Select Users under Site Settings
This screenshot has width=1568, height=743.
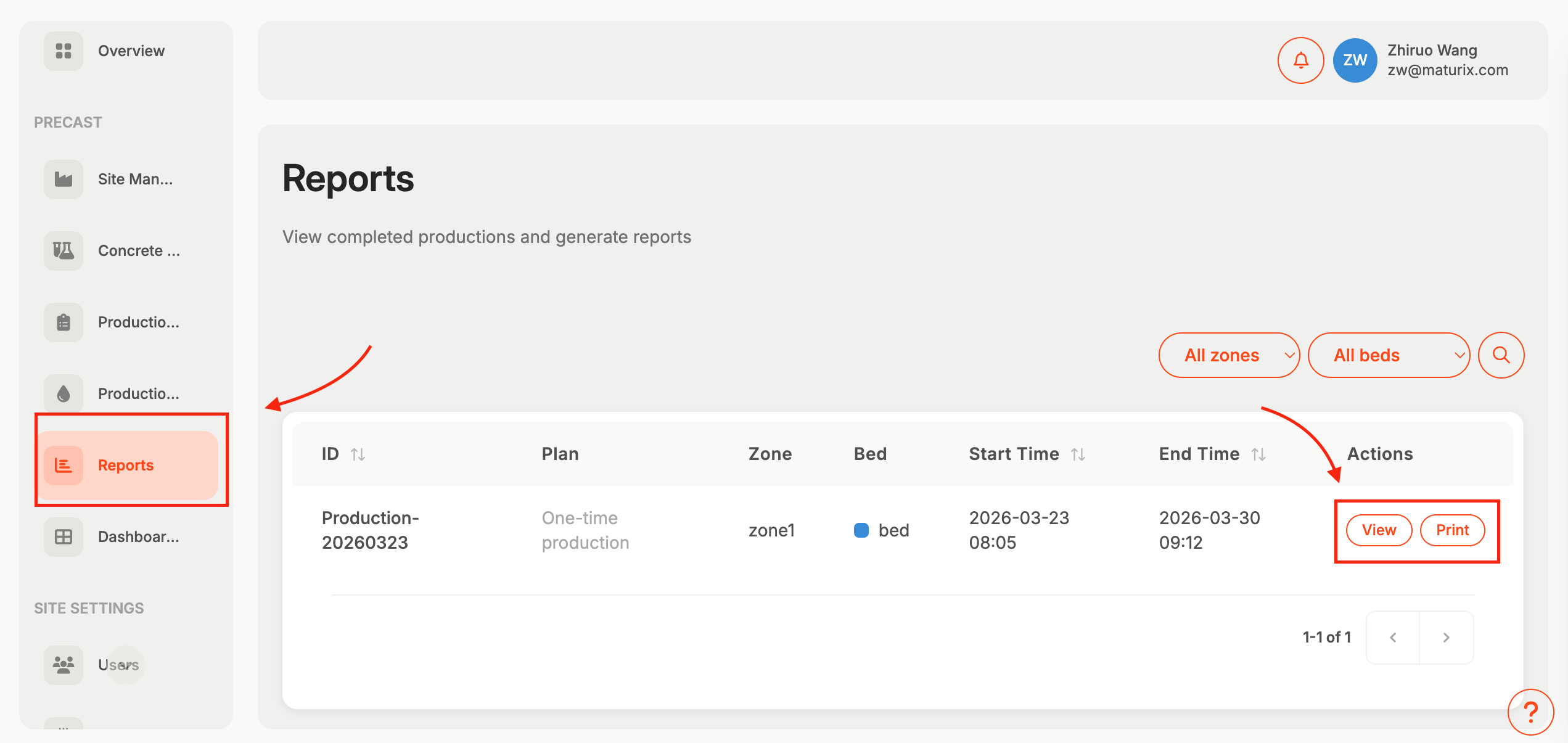(117, 665)
